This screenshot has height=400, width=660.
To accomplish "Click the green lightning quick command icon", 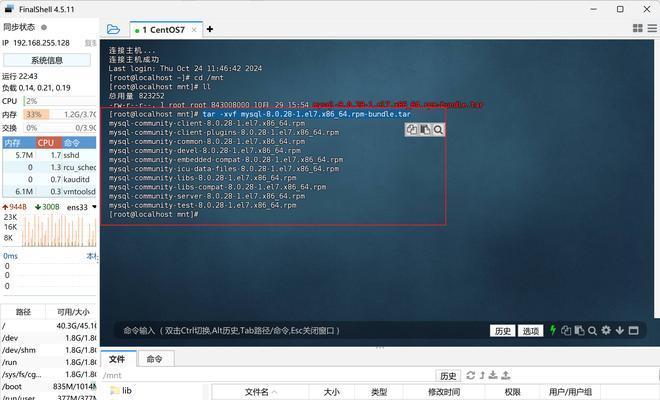I will point(553,331).
